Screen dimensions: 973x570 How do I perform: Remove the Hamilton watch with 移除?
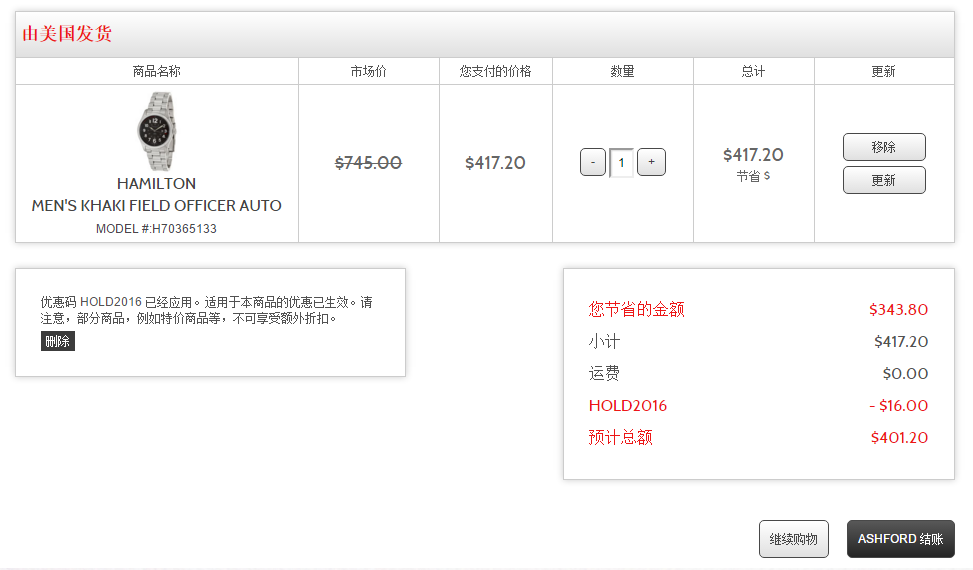coord(884,147)
